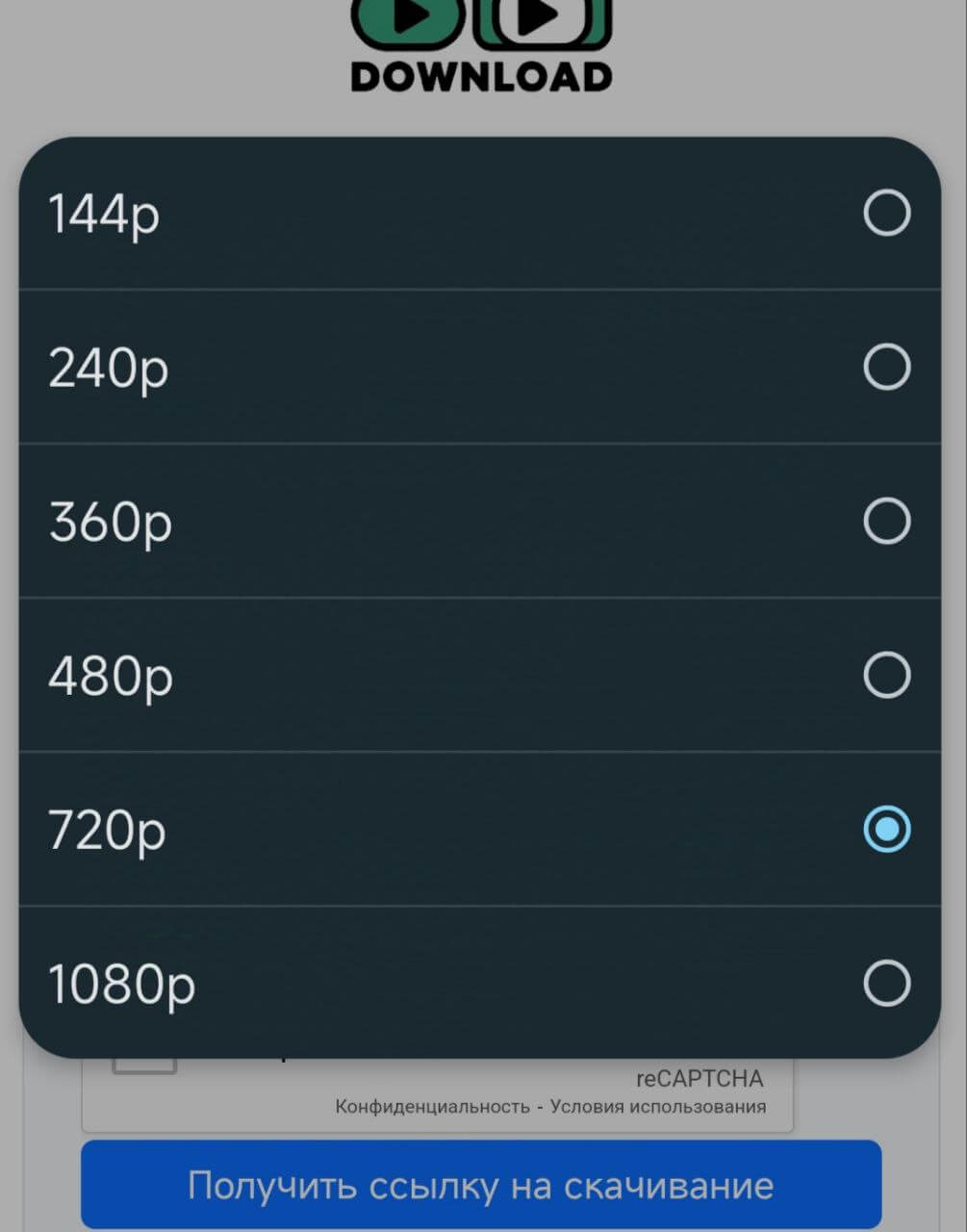Enable the 360p radio button
The width and height of the screenshot is (967, 1232).
coord(886,521)
